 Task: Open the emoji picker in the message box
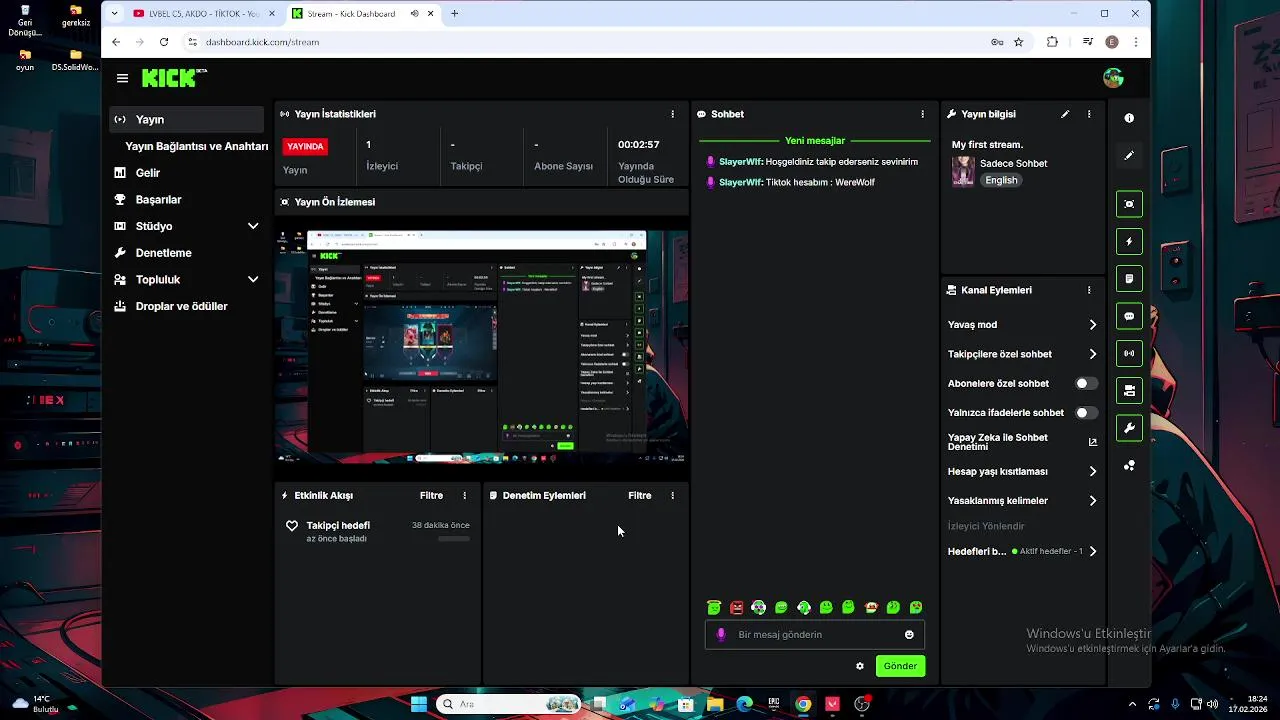pyautogui.click(x=909, y=635)
